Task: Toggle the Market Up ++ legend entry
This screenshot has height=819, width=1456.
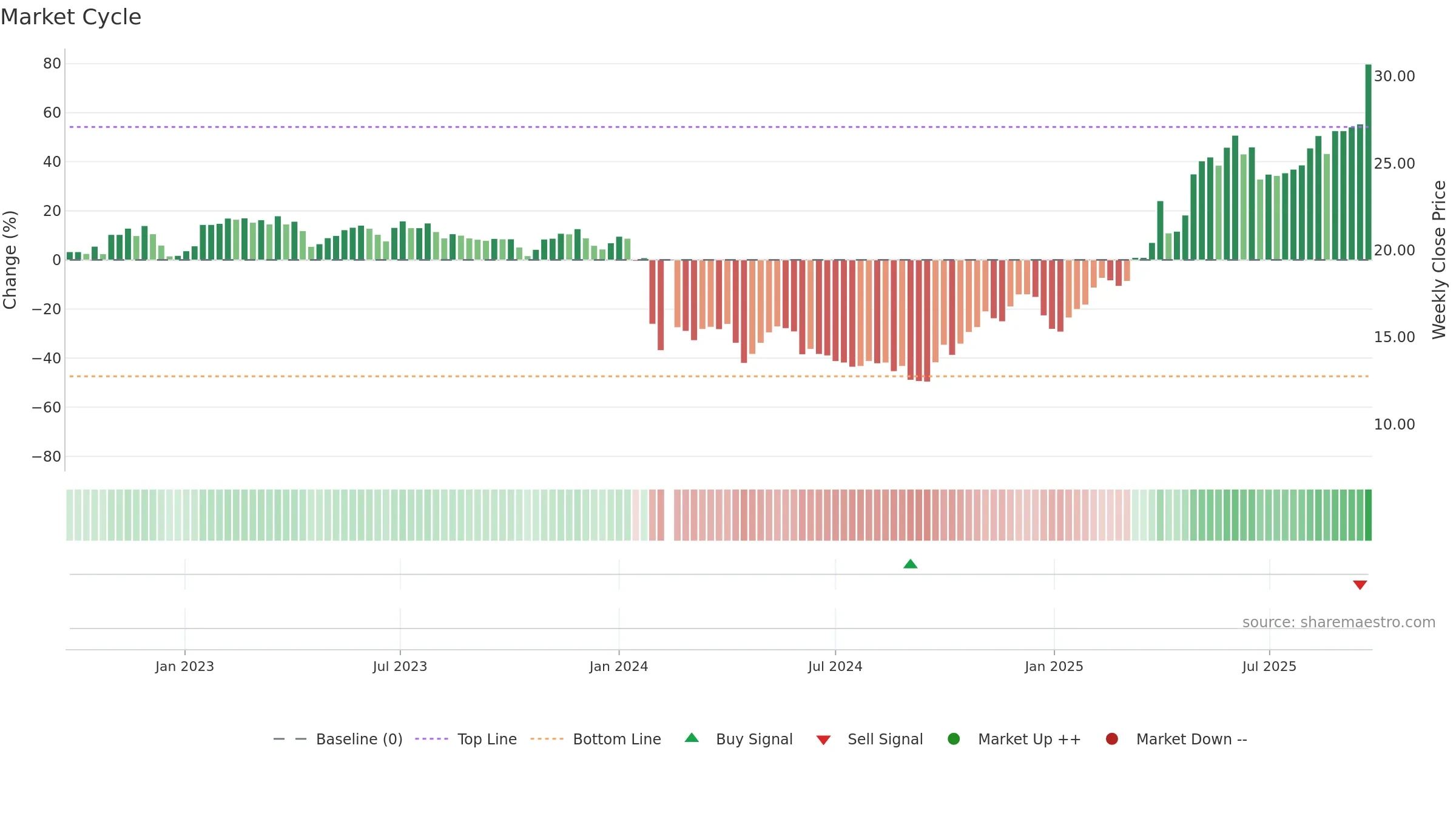Action: (1014, 740)
